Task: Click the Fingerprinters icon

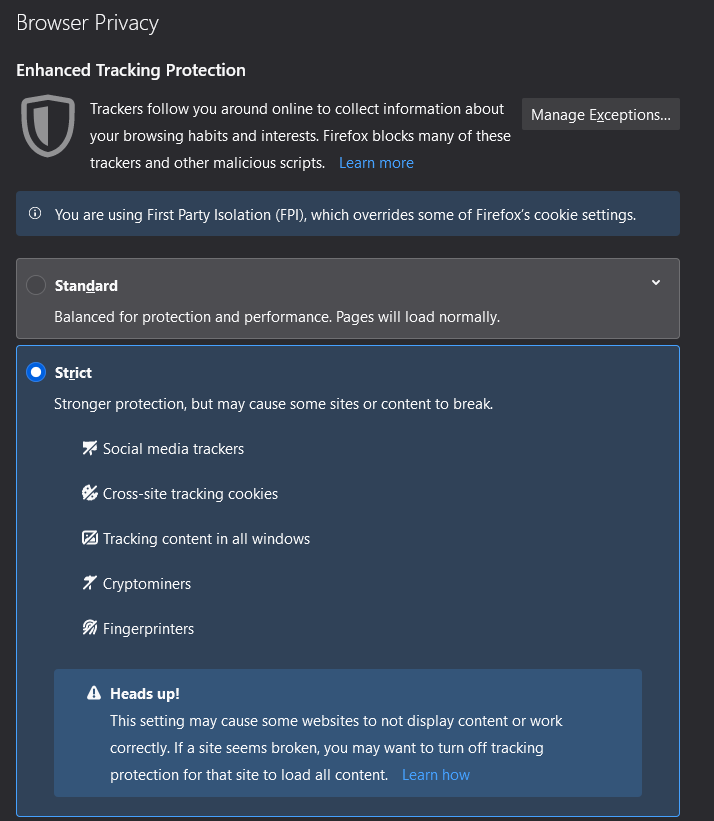Action: click(90, 628)
